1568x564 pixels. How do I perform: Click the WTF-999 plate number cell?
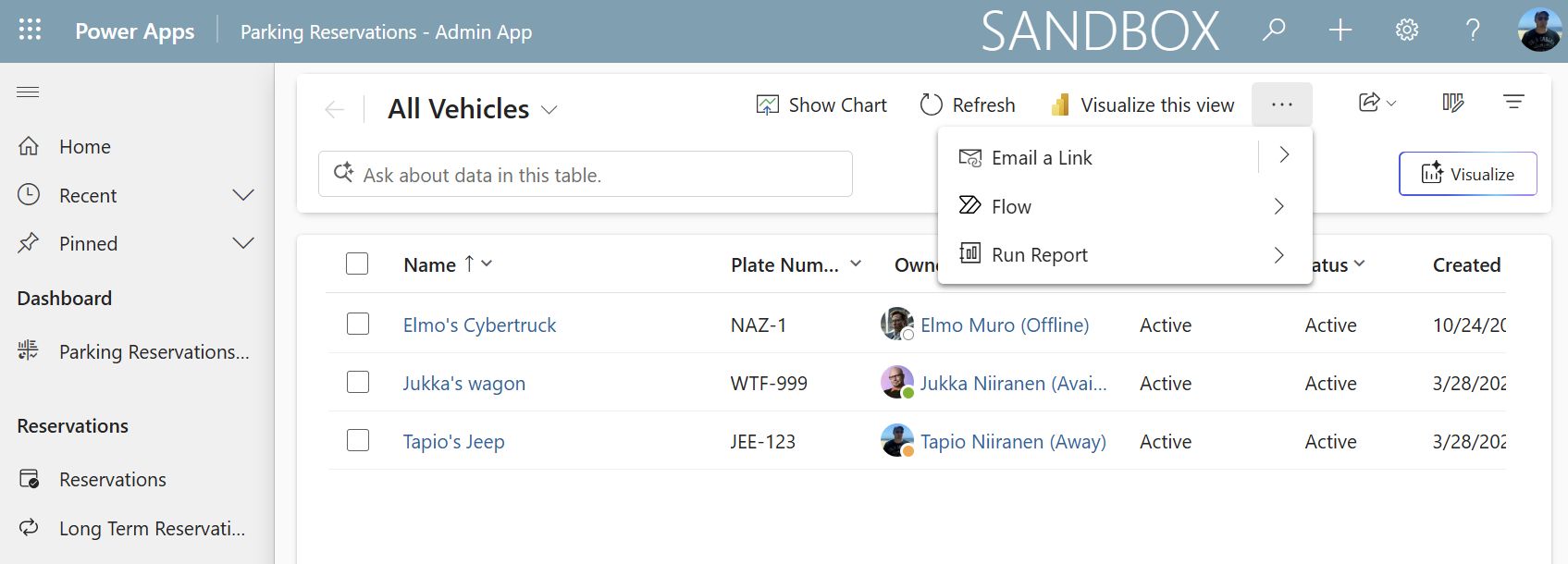769,383
